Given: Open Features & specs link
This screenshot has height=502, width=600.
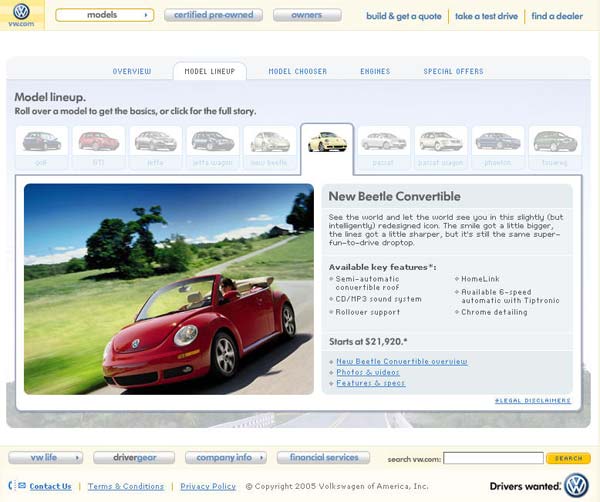Looking at the screenshot, I should coord(370,383).
